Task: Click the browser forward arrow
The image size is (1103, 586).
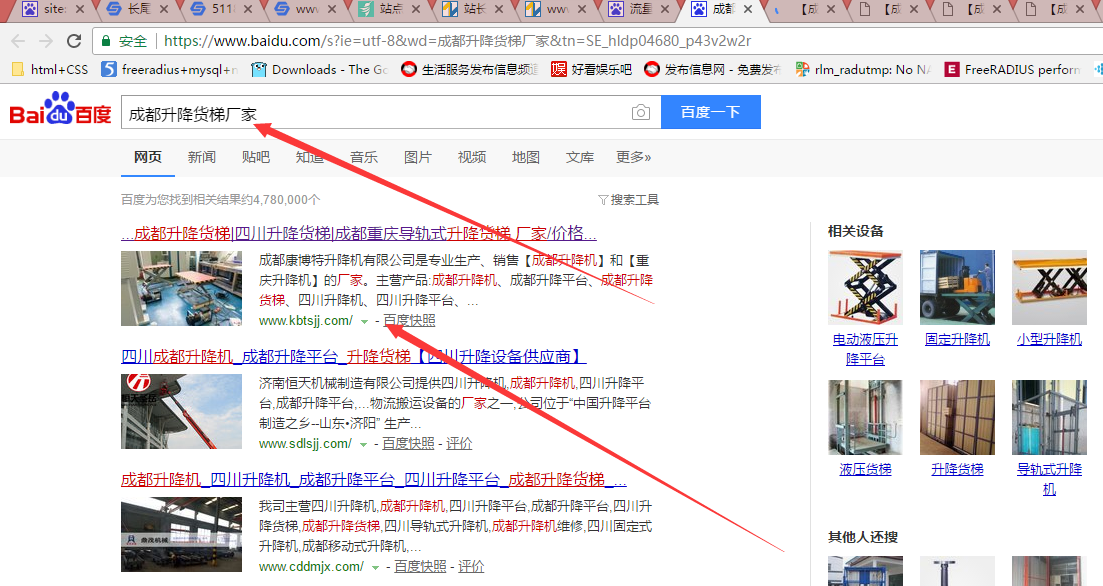Action: pos(46,41)
